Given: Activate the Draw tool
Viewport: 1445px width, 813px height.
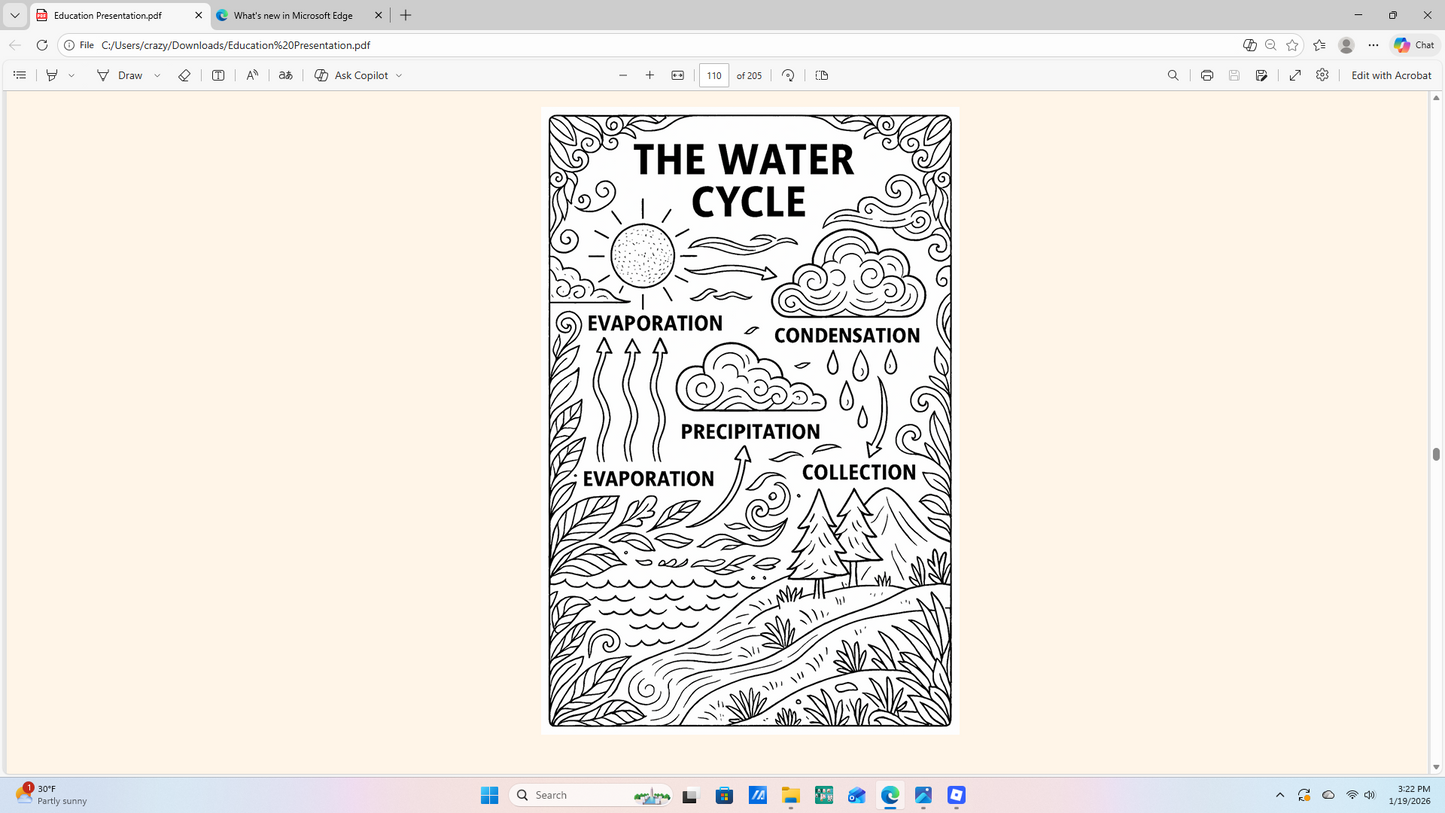Looking at the screenshot, I should point(120,75).
